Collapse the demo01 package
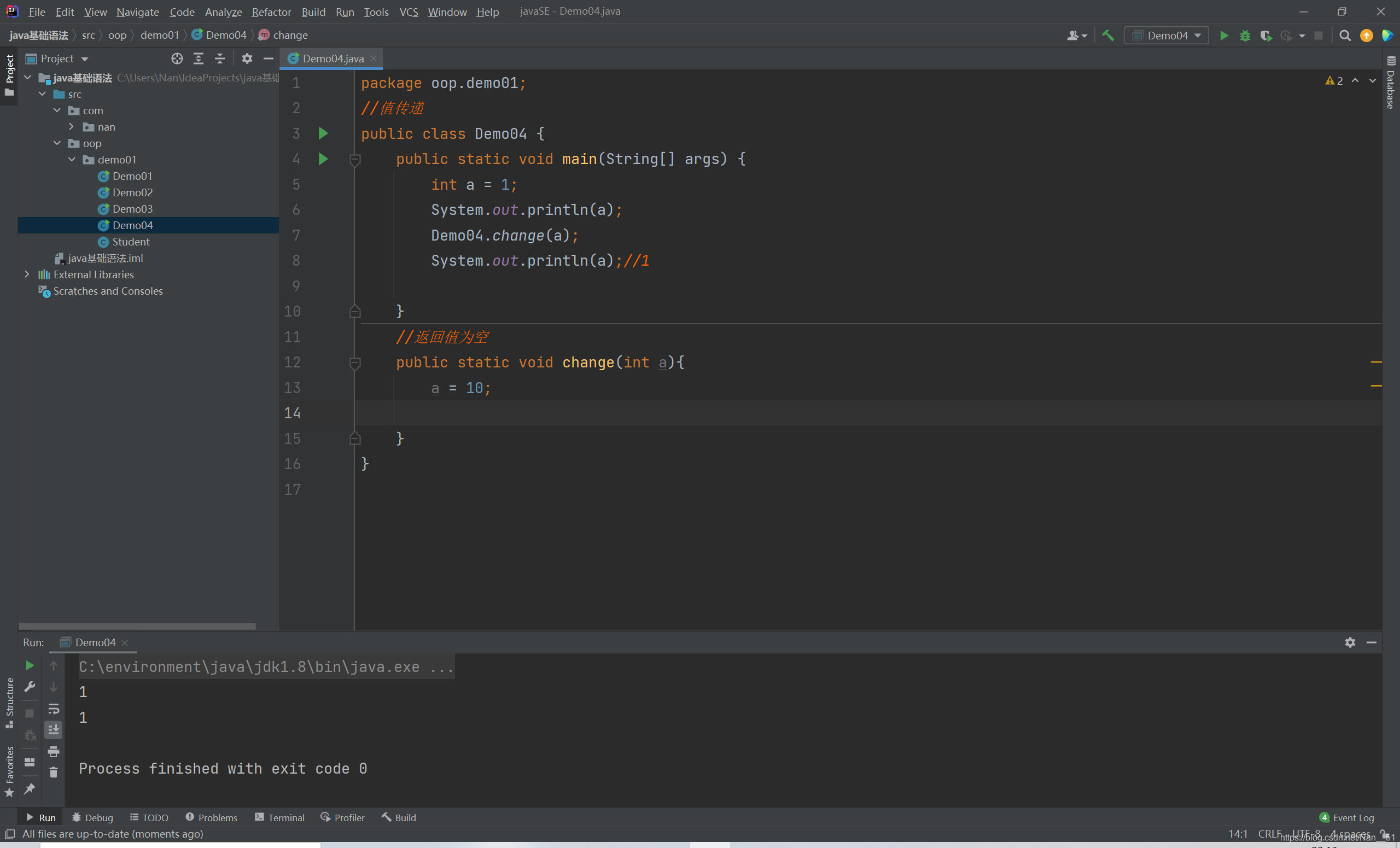 click(72, 160)
